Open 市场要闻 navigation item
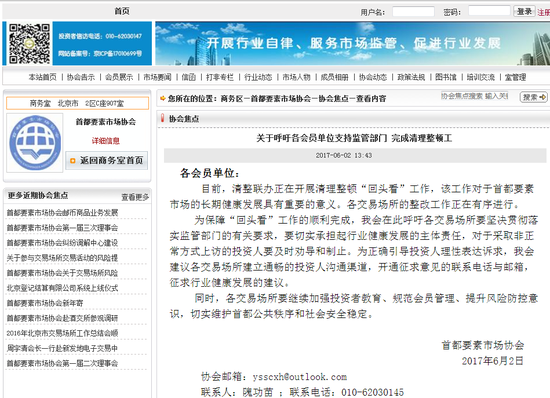 point(157,77)
